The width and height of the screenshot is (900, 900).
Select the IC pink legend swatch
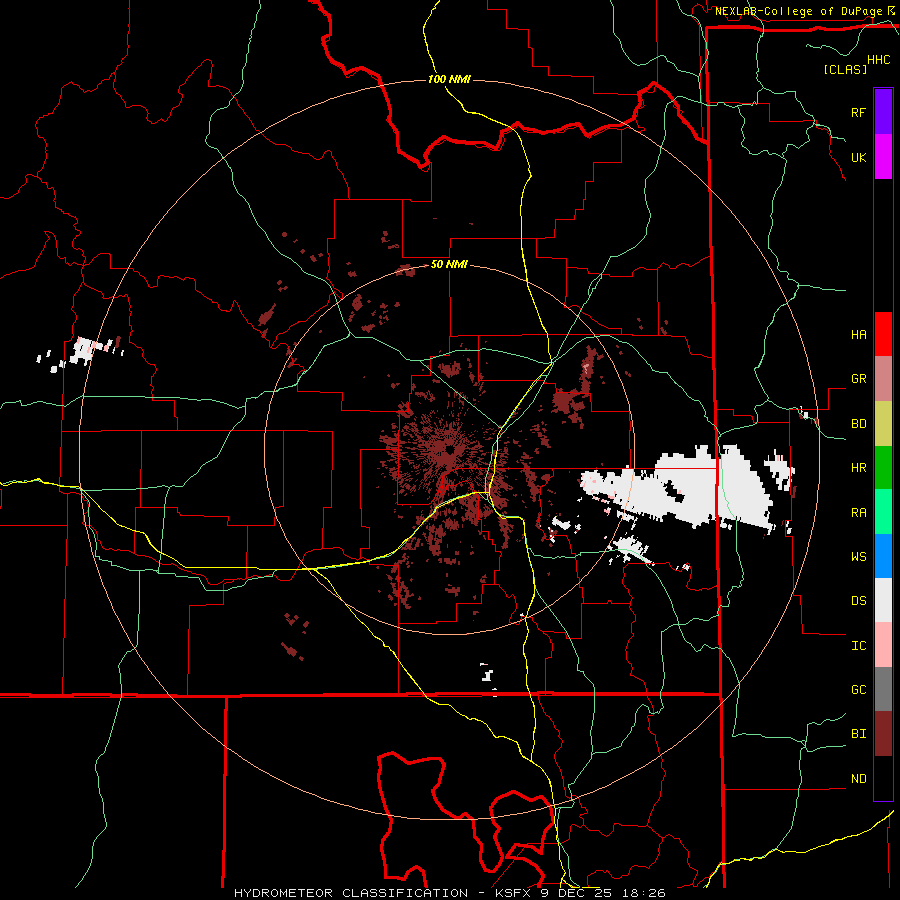(x=883, y=645)
